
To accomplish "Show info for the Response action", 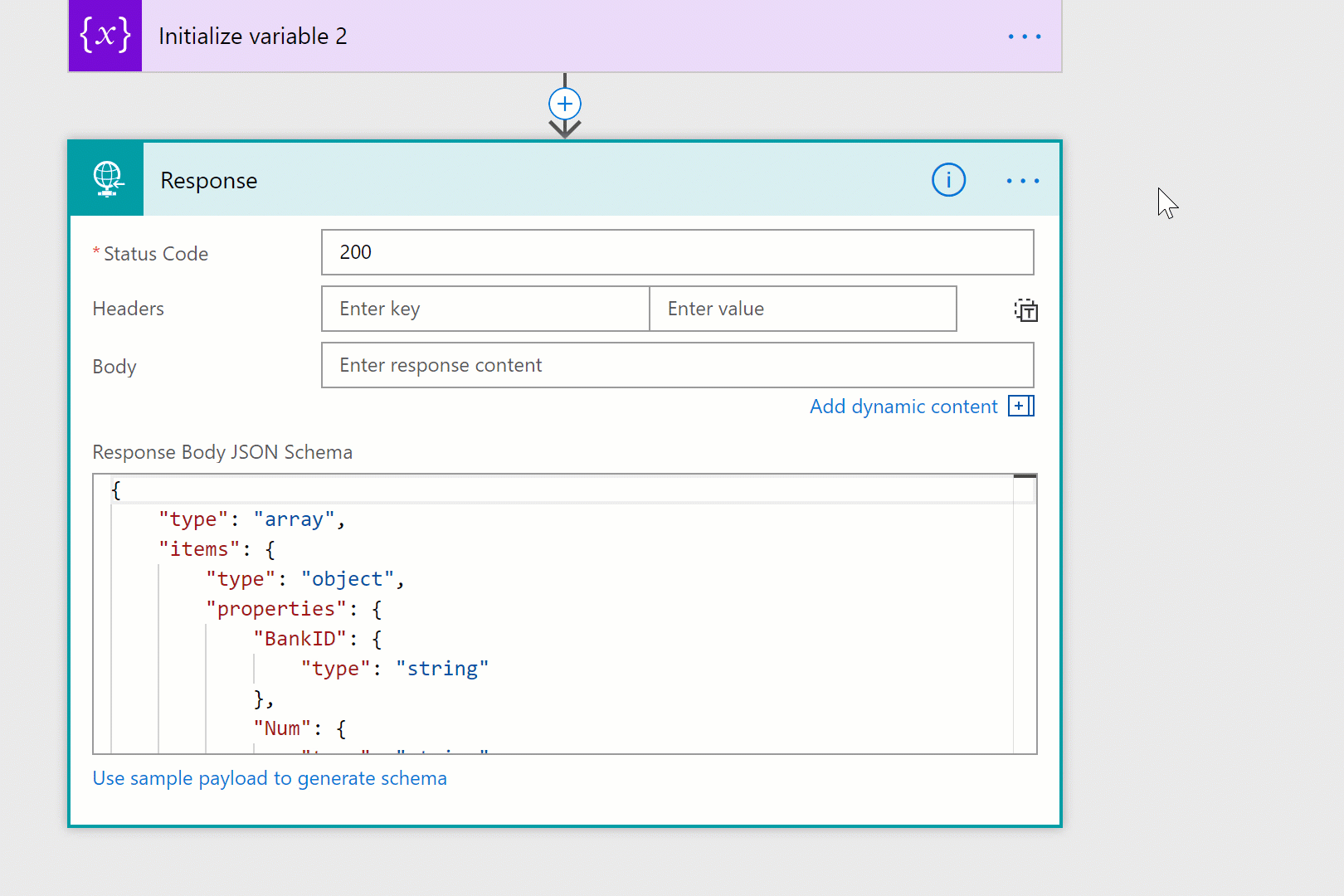I will coord(948,180).
